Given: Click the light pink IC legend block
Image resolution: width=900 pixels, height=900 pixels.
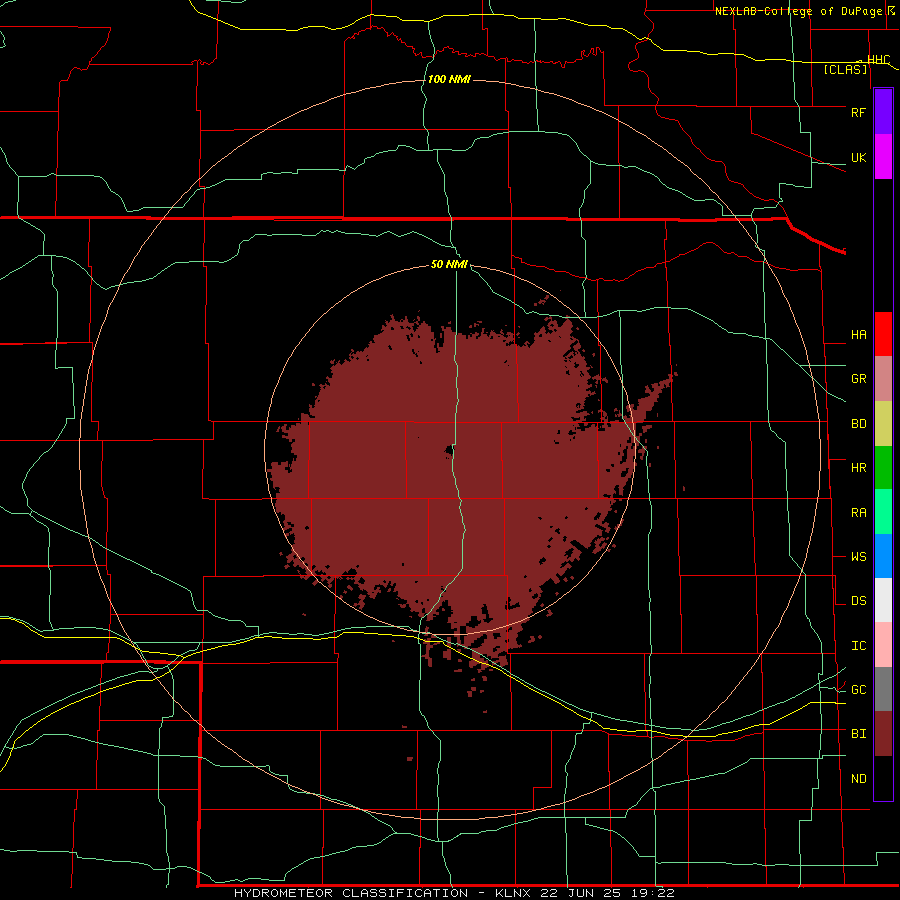Looking at the screenshot, I should point(883,645).
